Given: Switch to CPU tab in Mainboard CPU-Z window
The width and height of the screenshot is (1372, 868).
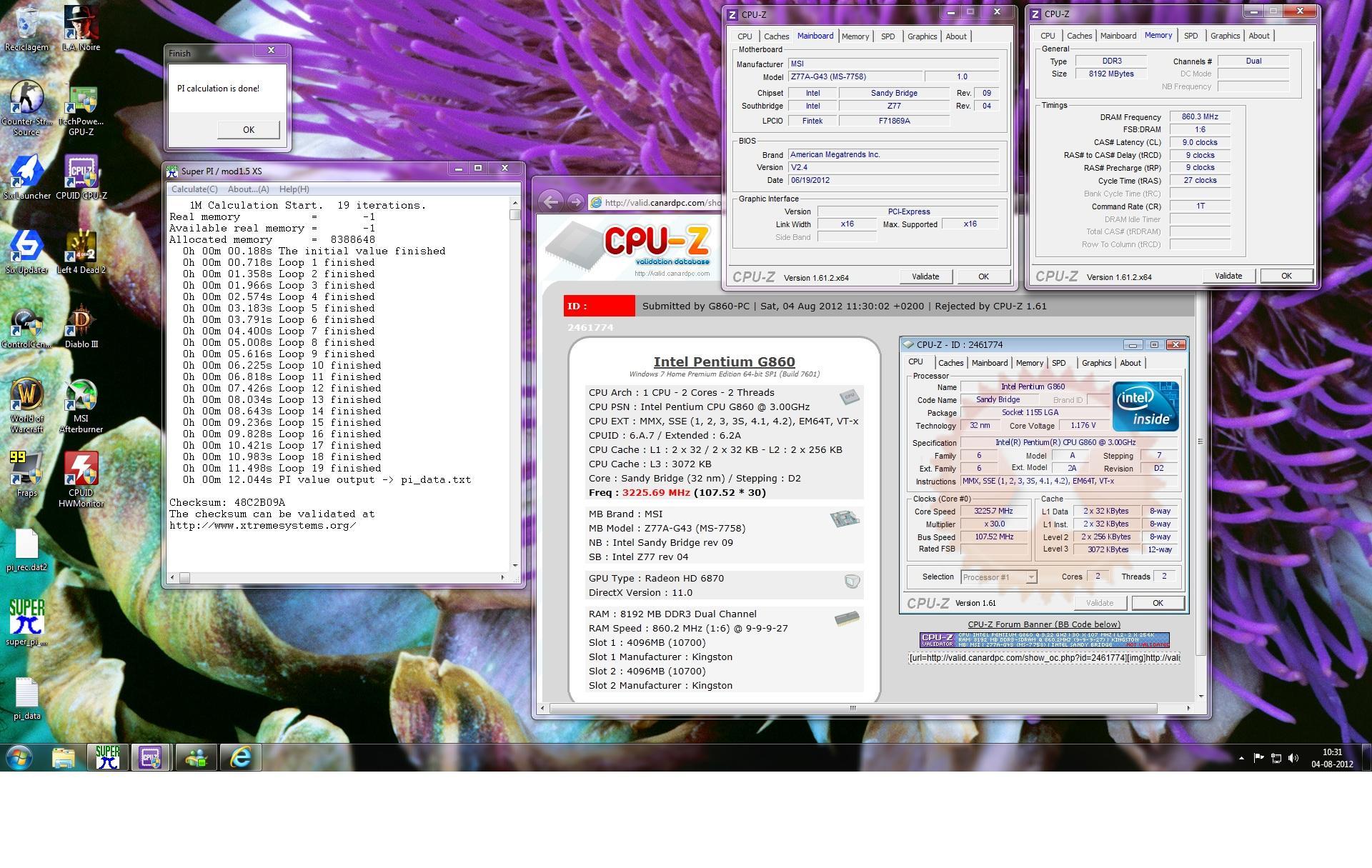Looking at the screenshot, I should 745,36.
